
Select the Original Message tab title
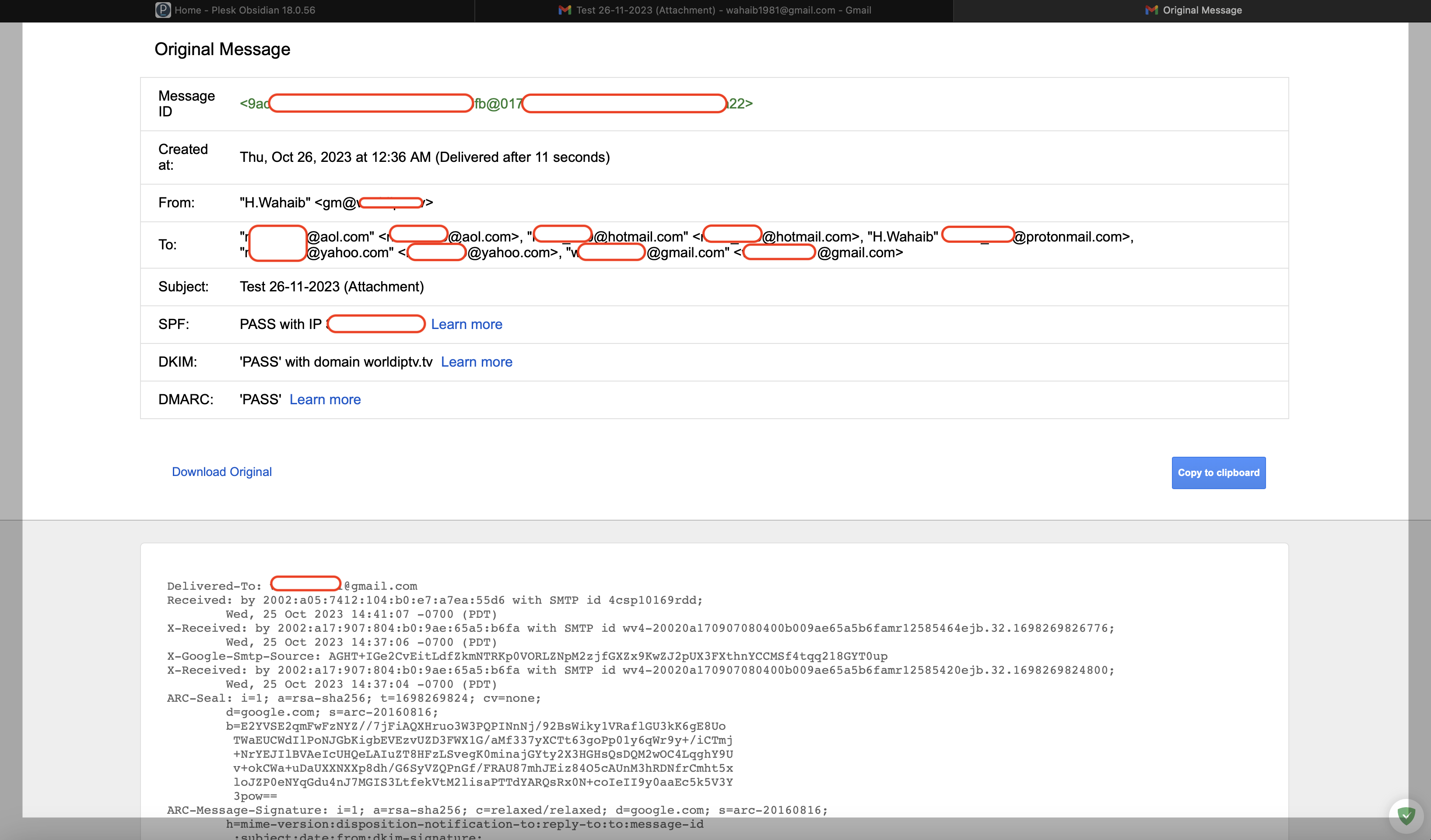(x=1202, y=10)
